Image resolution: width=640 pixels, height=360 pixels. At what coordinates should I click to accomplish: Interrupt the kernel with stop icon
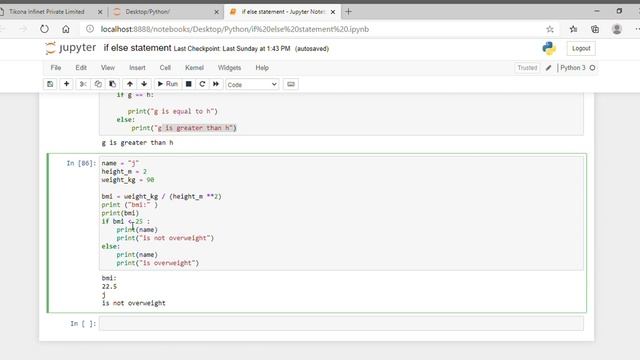pyautogui.click(x=189, y=84)
